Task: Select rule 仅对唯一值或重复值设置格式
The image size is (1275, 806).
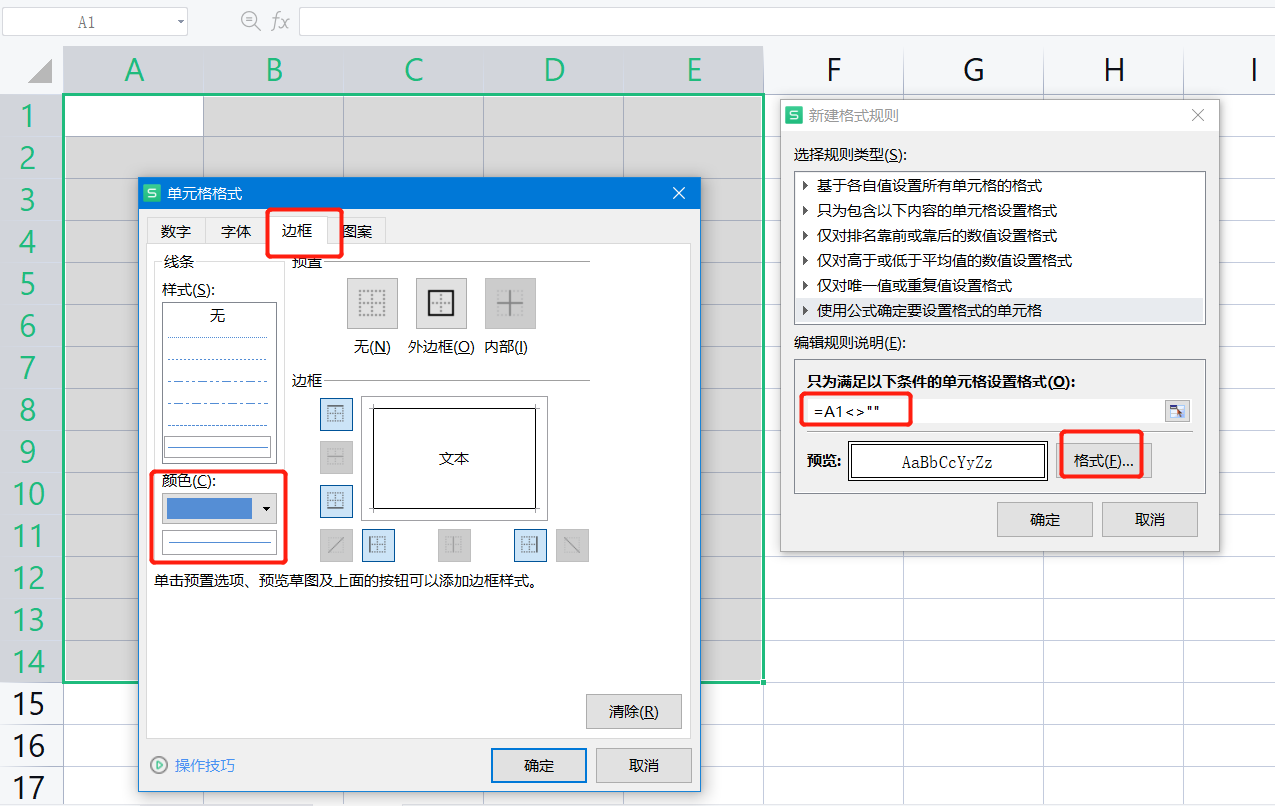Action: (1000, 285)
